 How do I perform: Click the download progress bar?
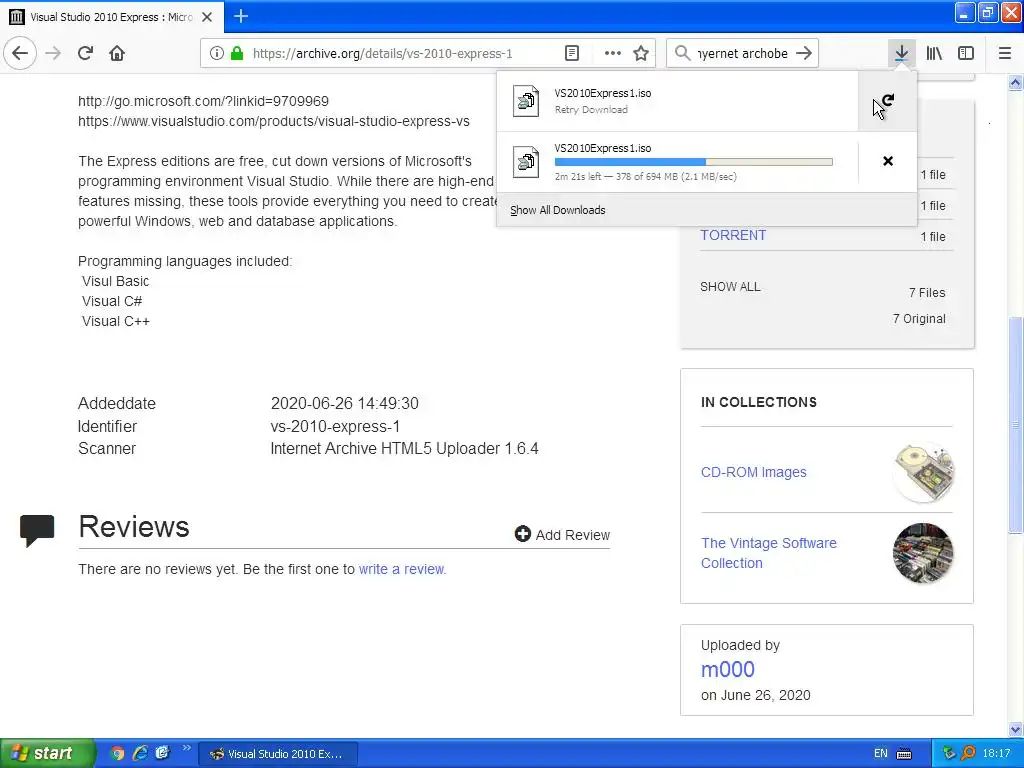coord(694,162)
